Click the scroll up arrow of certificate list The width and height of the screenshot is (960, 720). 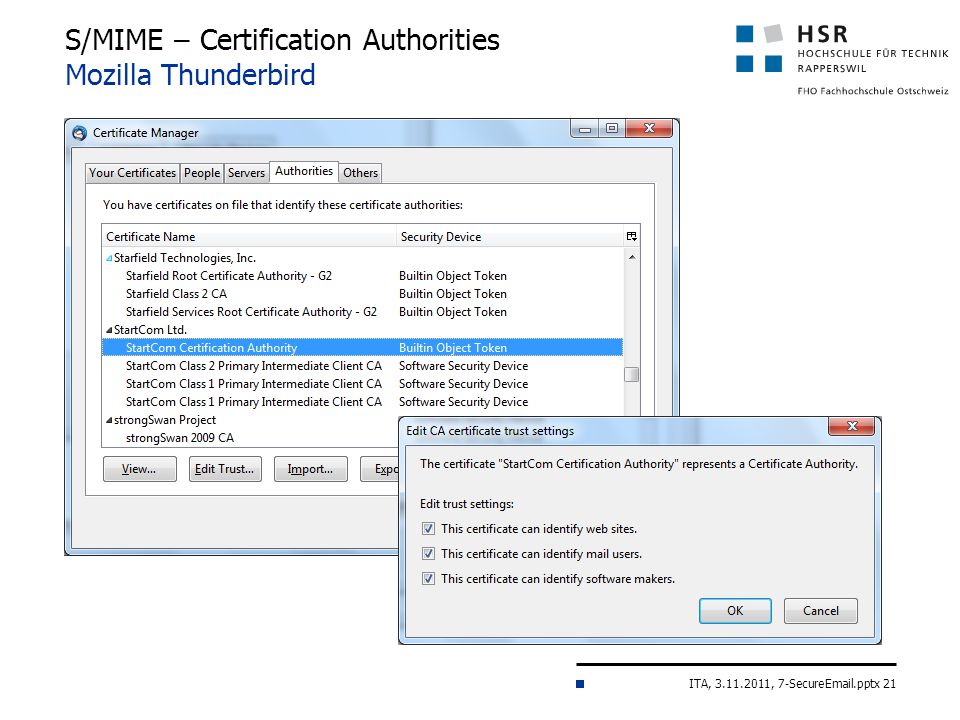[x=631, y=257]
